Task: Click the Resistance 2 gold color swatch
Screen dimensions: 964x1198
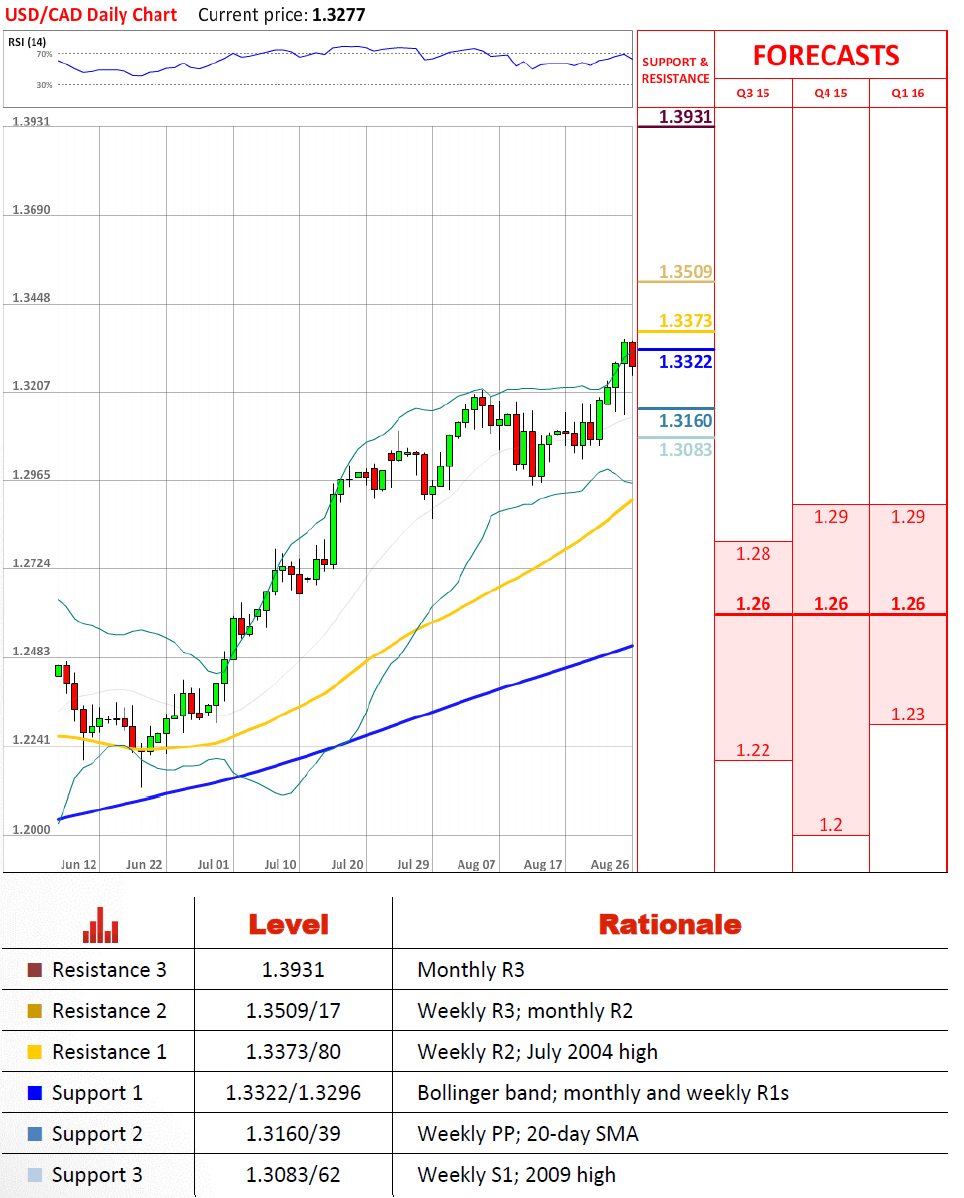Action: [35, 1011]
